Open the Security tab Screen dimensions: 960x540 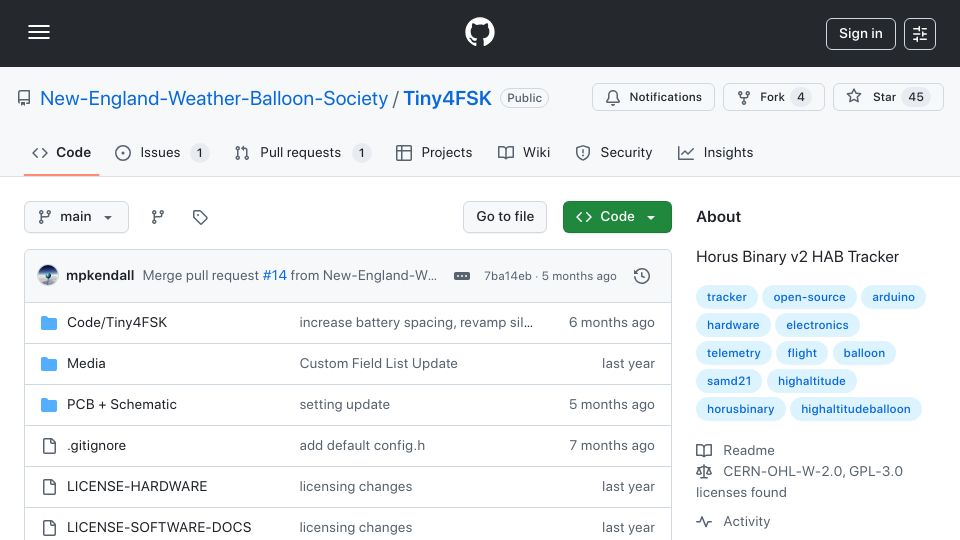point(613,152)
